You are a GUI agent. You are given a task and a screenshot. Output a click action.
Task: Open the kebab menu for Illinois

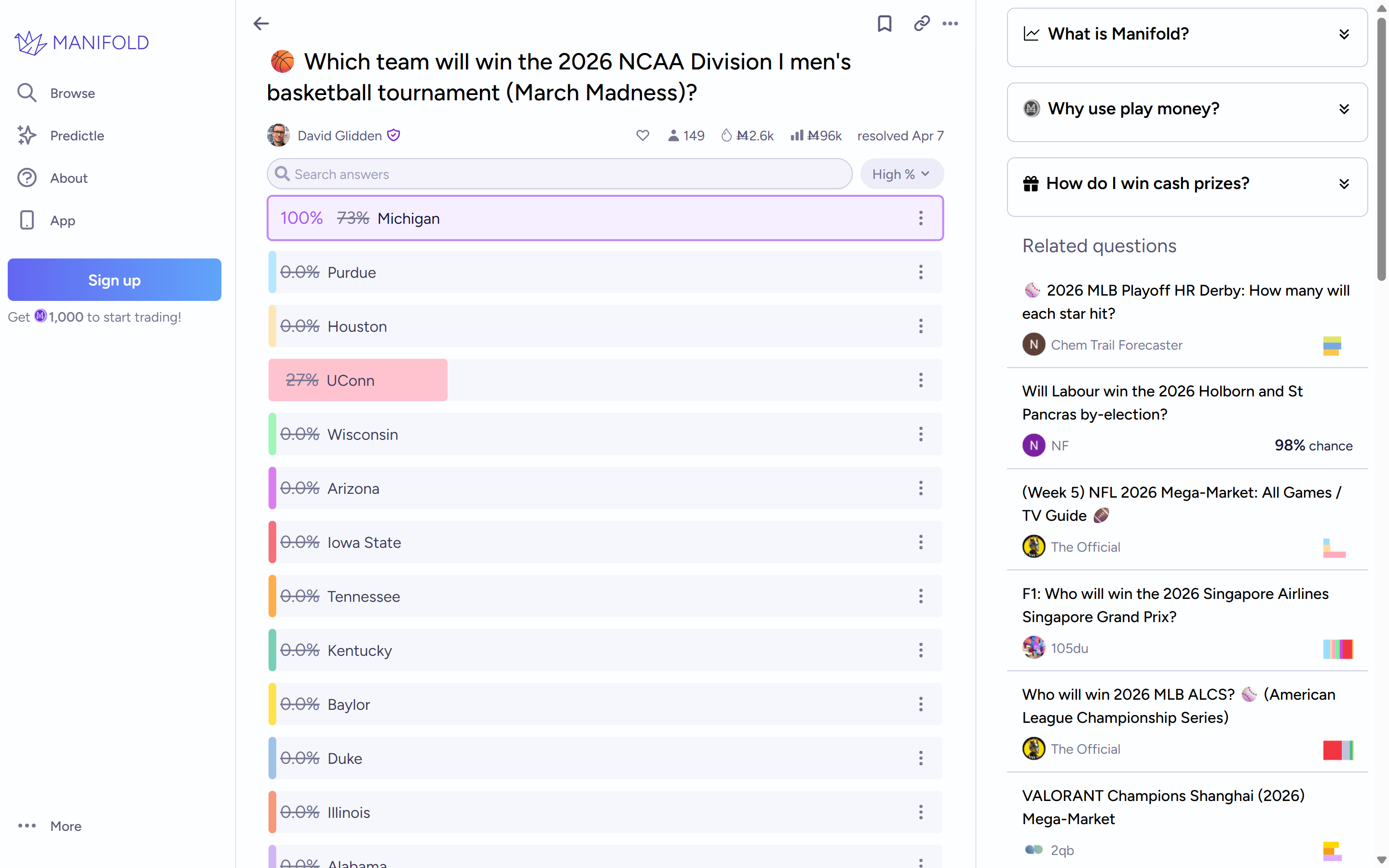click(921, 812)
